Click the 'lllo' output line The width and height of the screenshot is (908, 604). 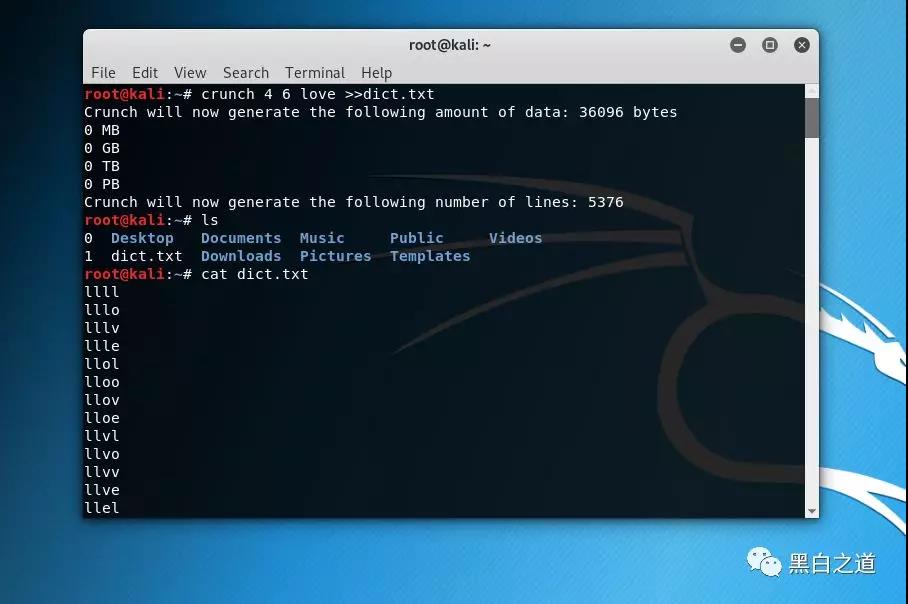click(x=102, y=310)
